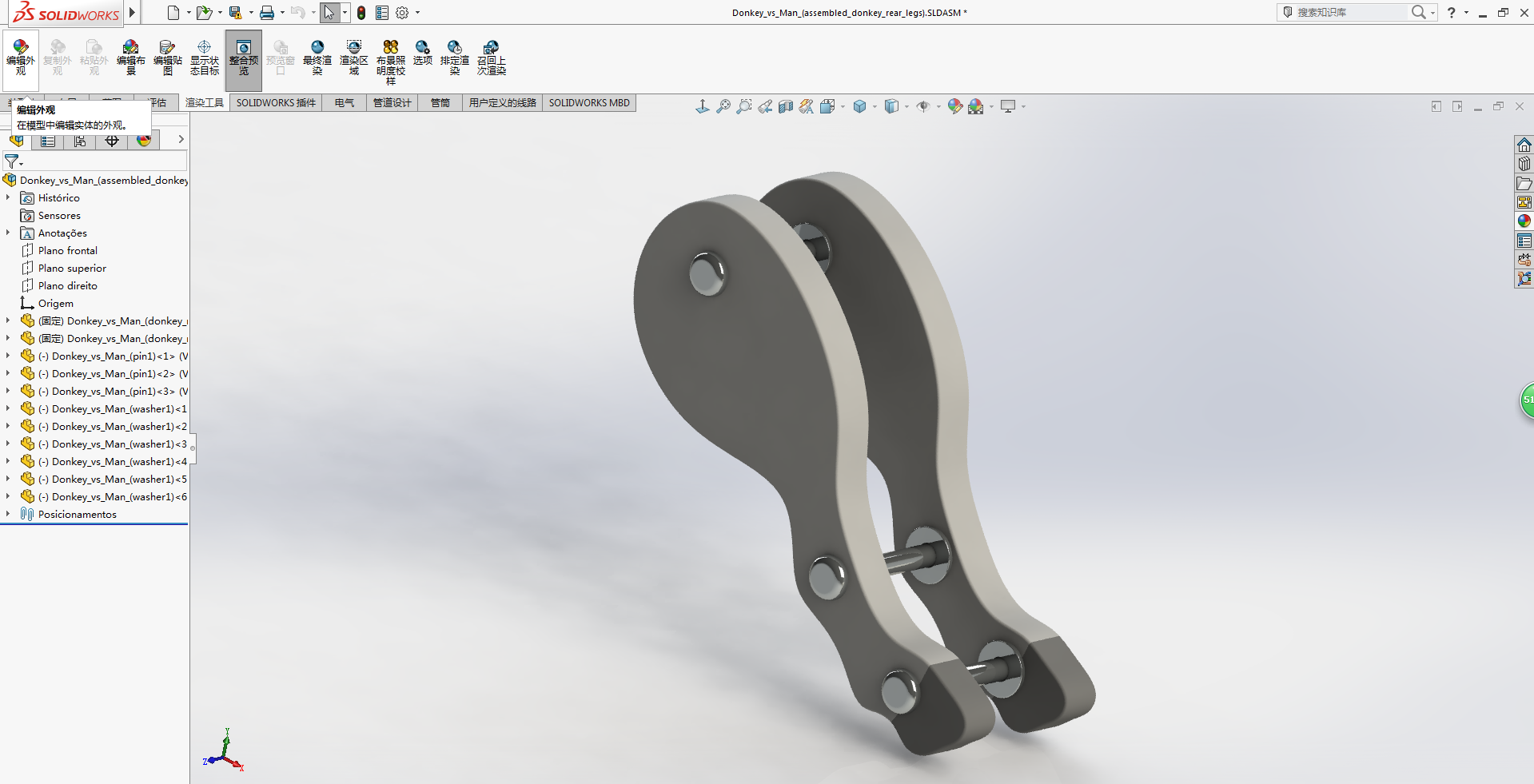
Task: Select Sensores in feature tree
Action: coord(59,216)
